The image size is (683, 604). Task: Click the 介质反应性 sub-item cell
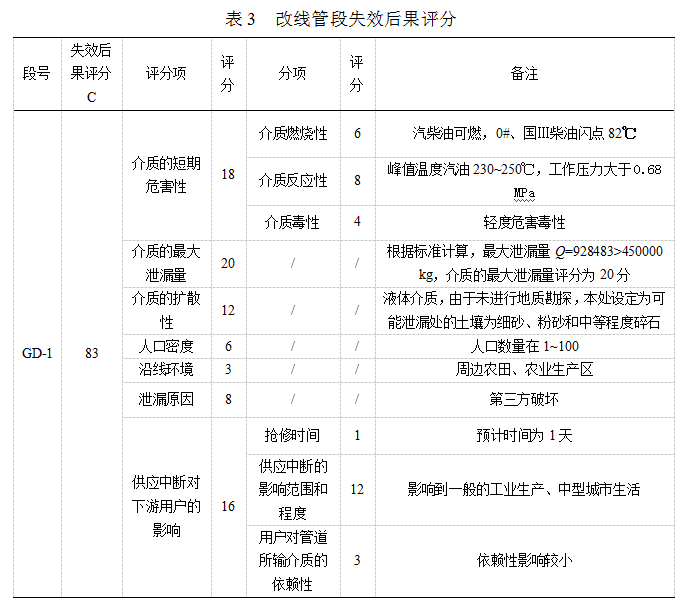click(x=292, y=181)
